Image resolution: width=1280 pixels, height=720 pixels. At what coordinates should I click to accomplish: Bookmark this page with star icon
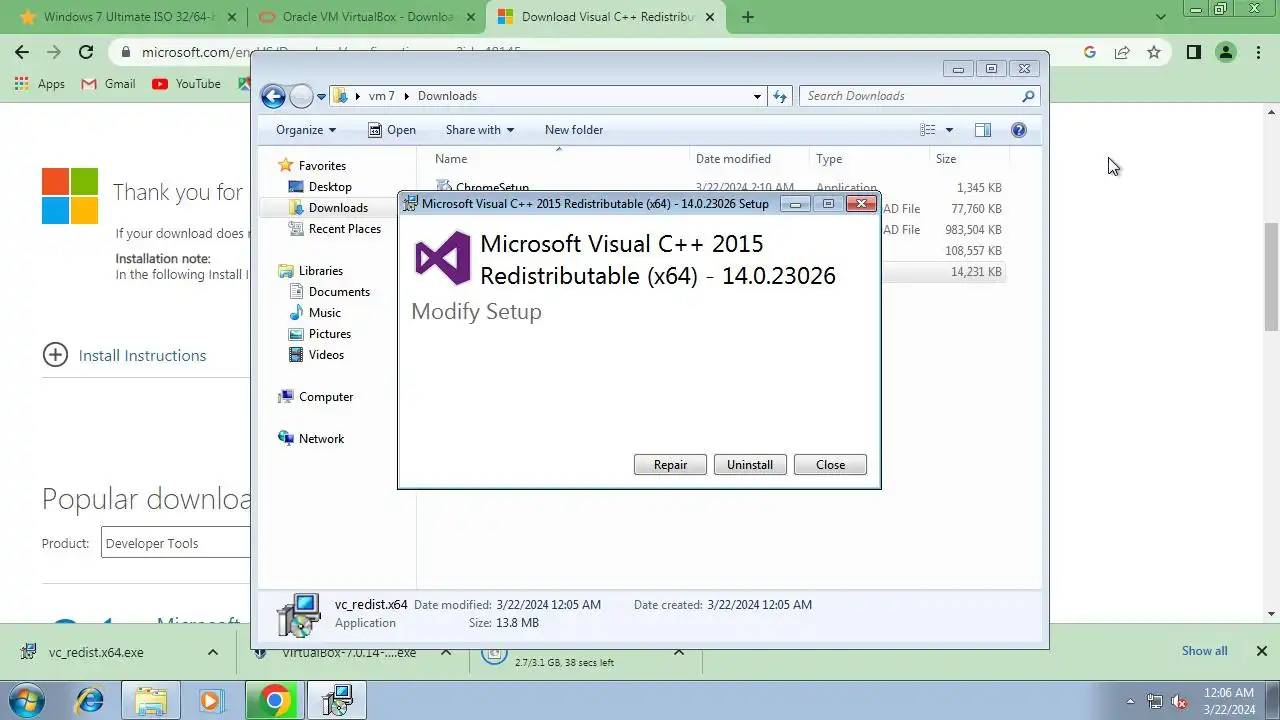tap(1154, 53)
